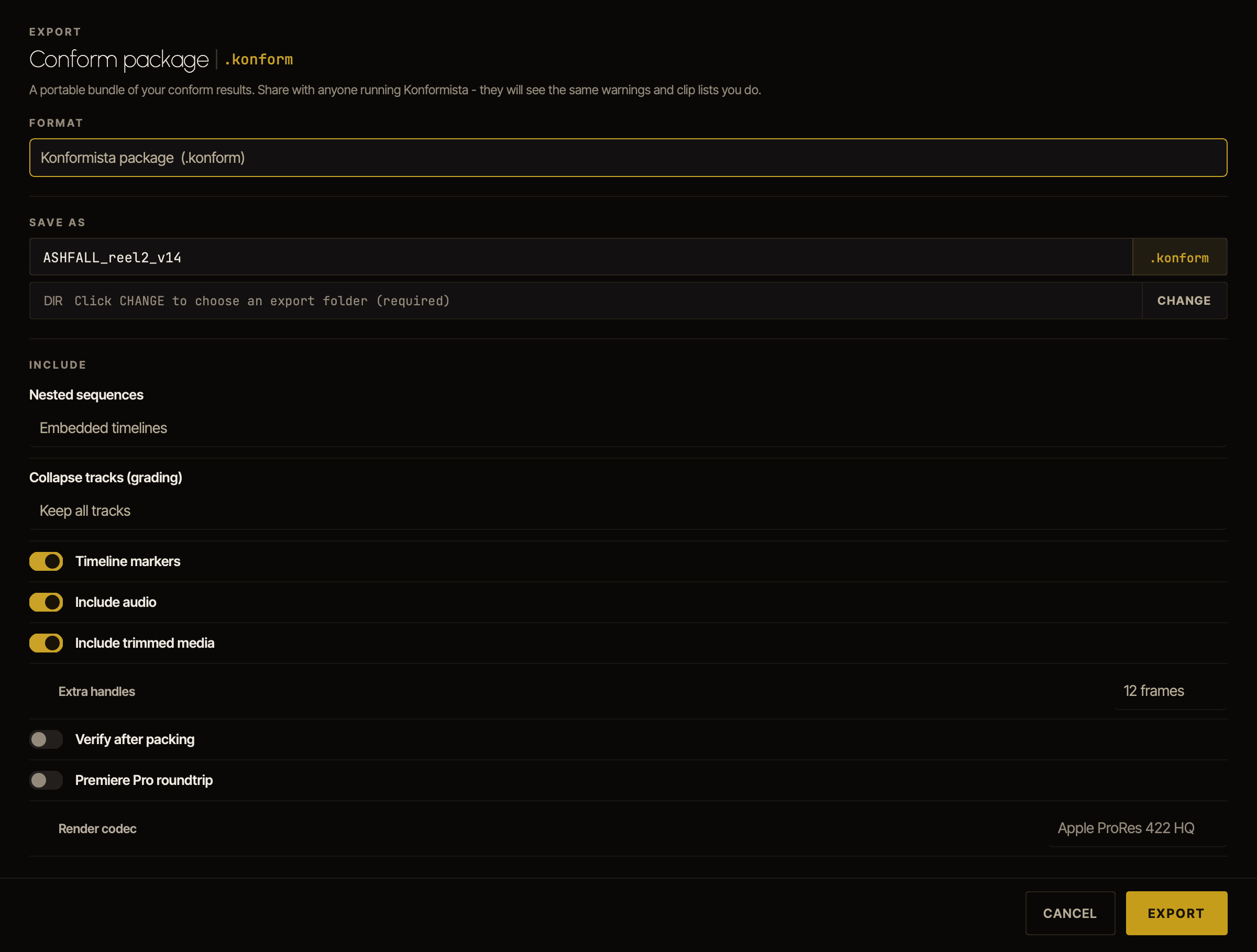Click the Collapse tracks (grading) label
This screenshot has height=952, width=1257.
point(106,478)
